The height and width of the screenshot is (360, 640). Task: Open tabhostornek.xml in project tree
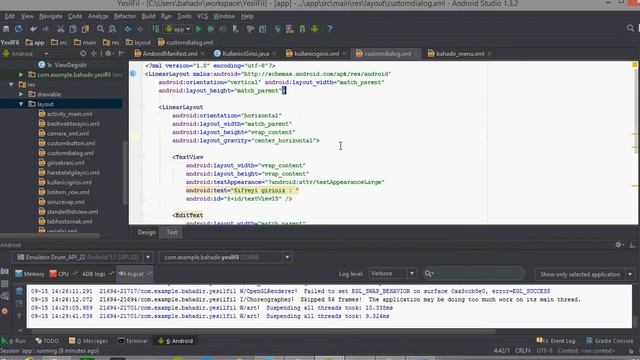pyautogui.click(x=65, y=222)
